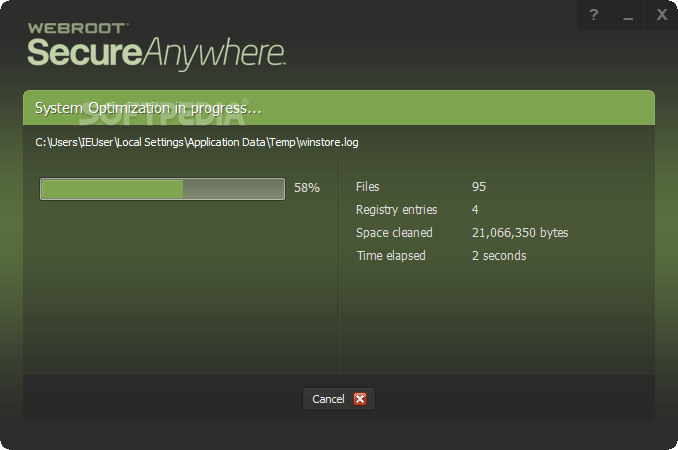The image size is (678, 450).
Task: Minimize the SecureAnywhere window
Action: tap(628, 15)
